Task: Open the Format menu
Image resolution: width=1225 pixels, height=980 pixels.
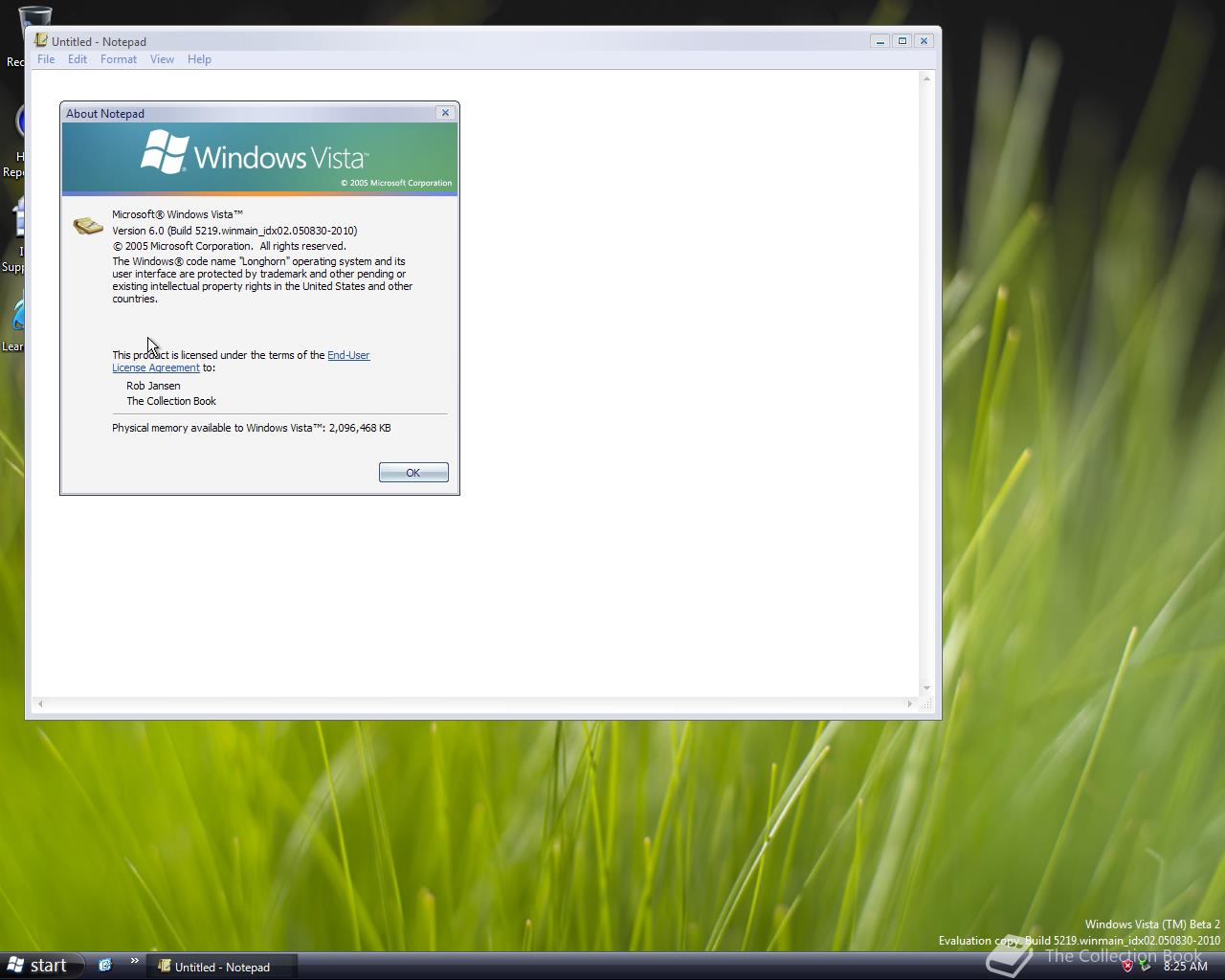Action: [119, 59]
